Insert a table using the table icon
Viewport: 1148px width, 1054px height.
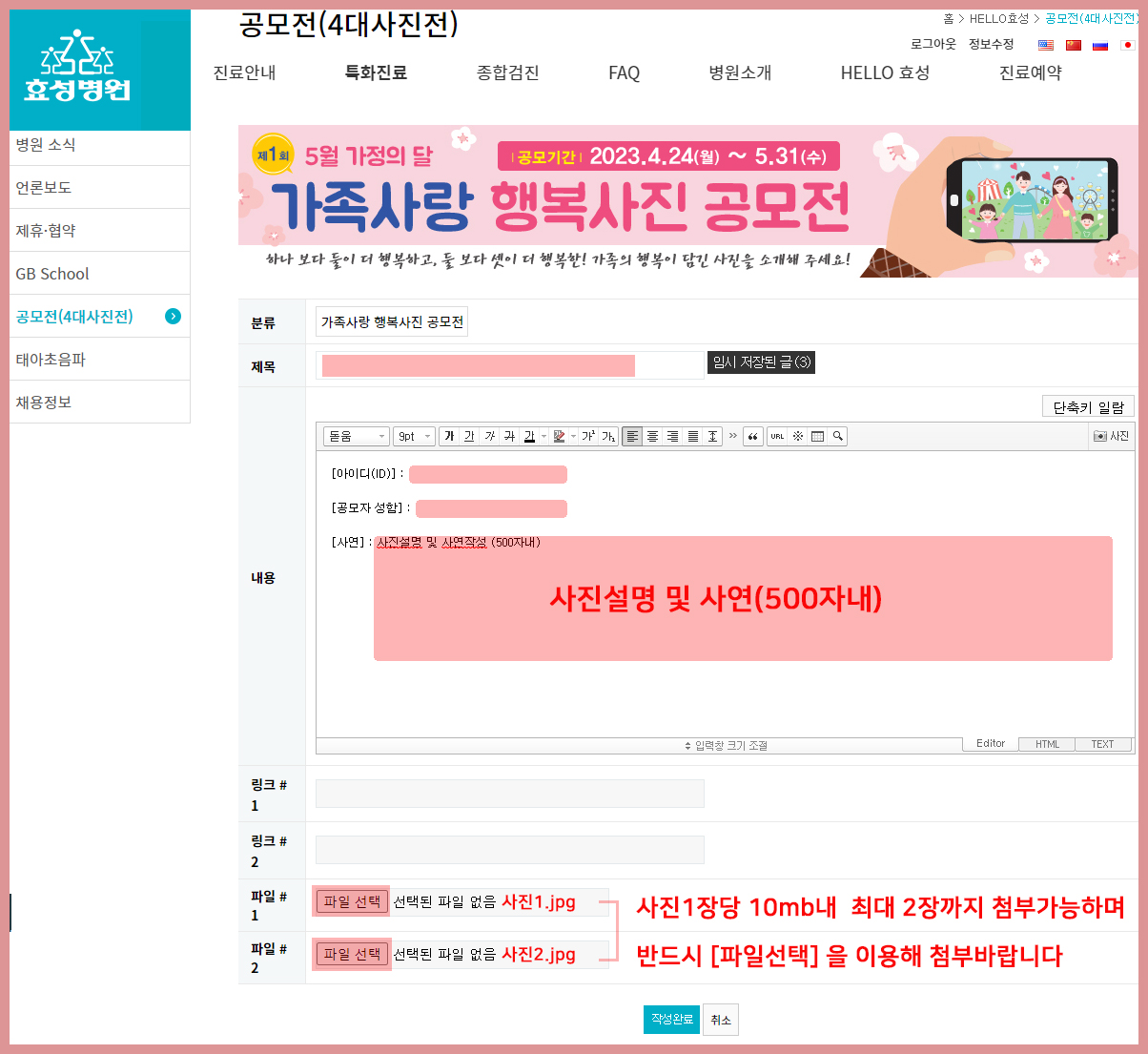(817, 436)
